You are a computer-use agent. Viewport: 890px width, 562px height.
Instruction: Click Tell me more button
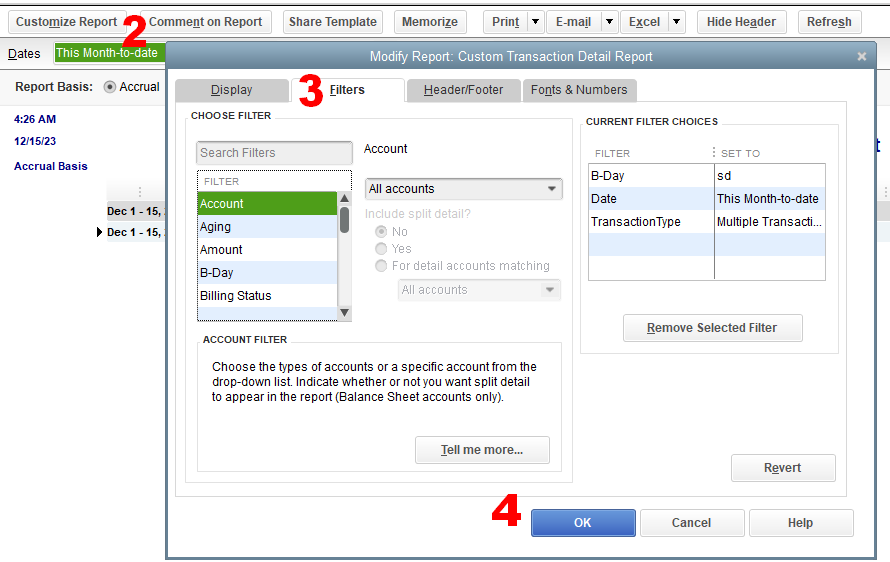pos(482,450)
